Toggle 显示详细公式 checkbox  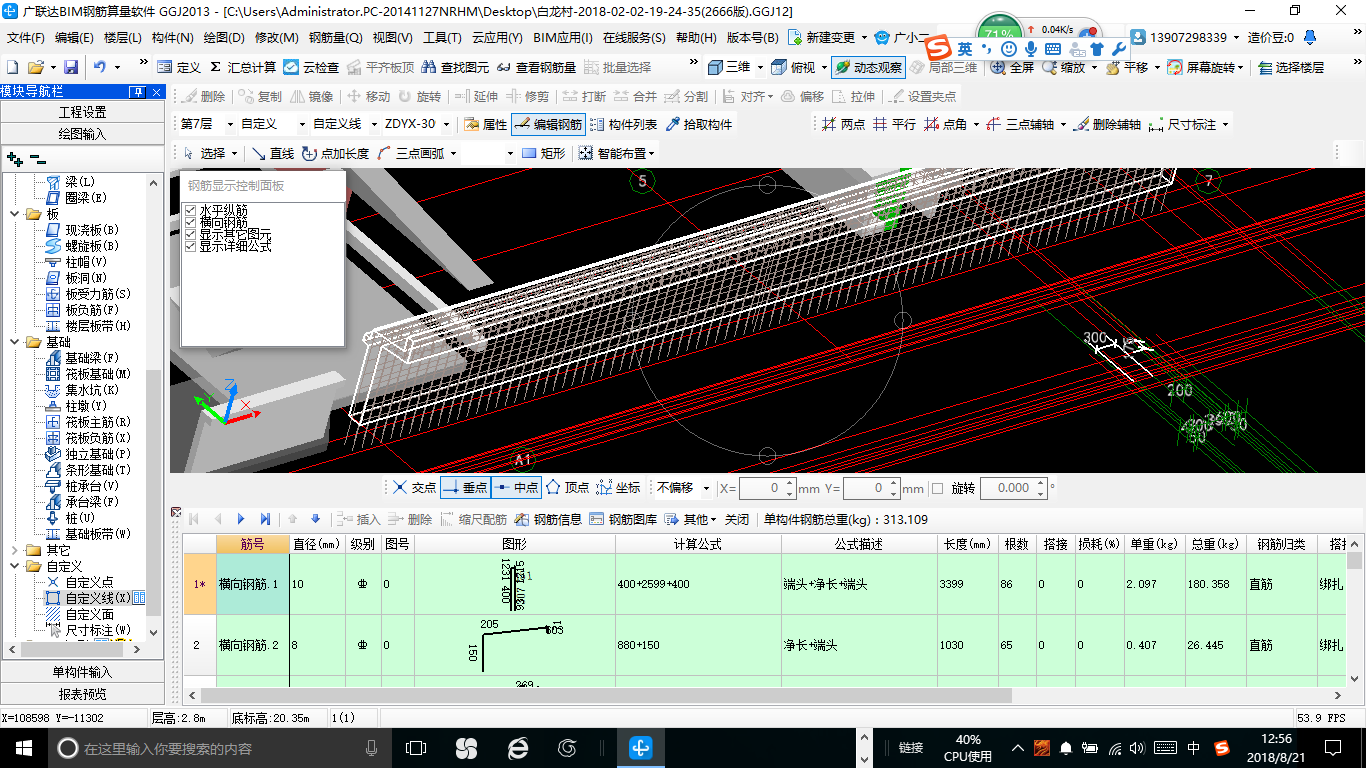pyautogui.click(x=190, y=246)
